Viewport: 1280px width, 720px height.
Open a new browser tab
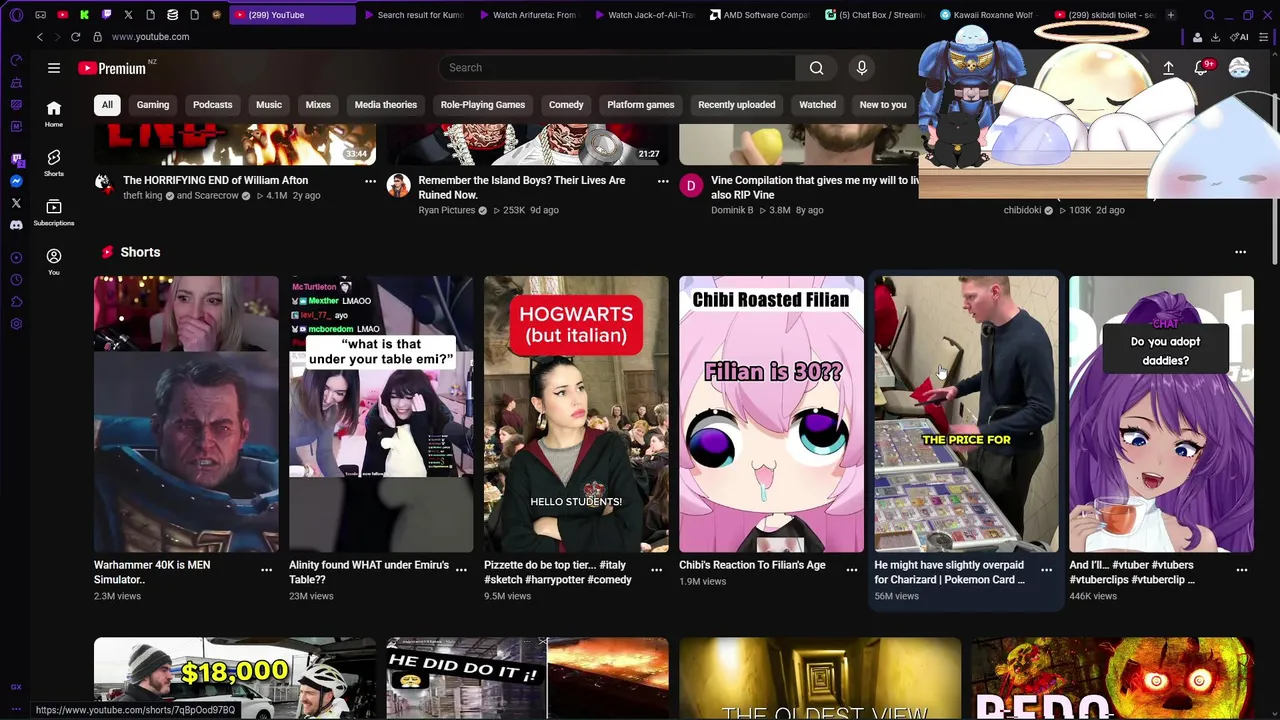click(x=1170, y=15)
